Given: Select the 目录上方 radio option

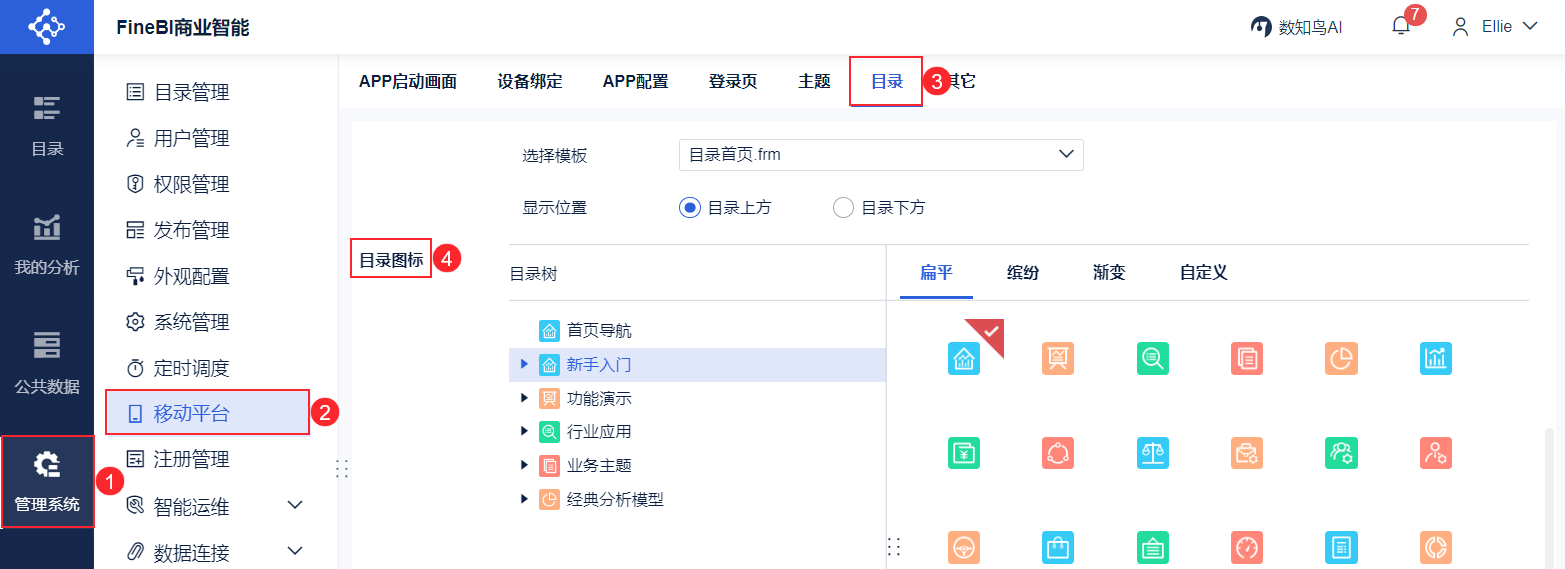Looking at the screenshot, I should tap(688, 208).
